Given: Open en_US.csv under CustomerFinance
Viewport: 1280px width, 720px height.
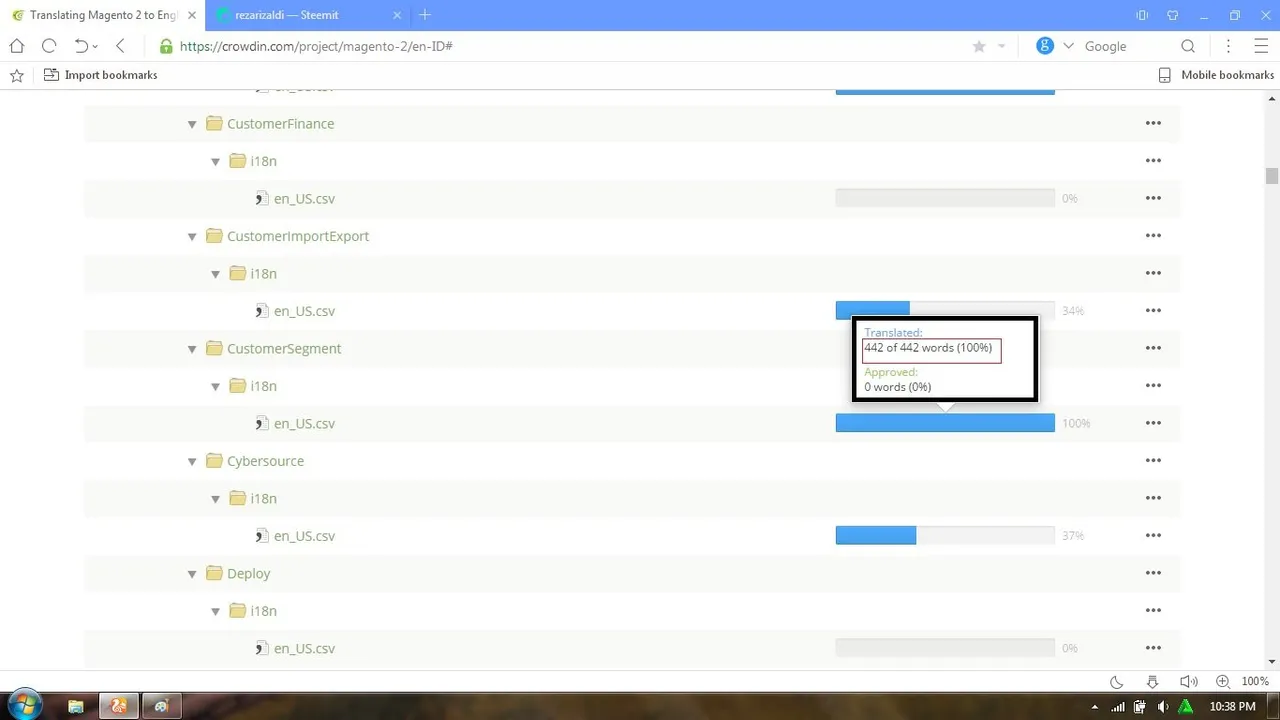Looking at the screenshot, I should pyautogui.click(x=304, y=198).
